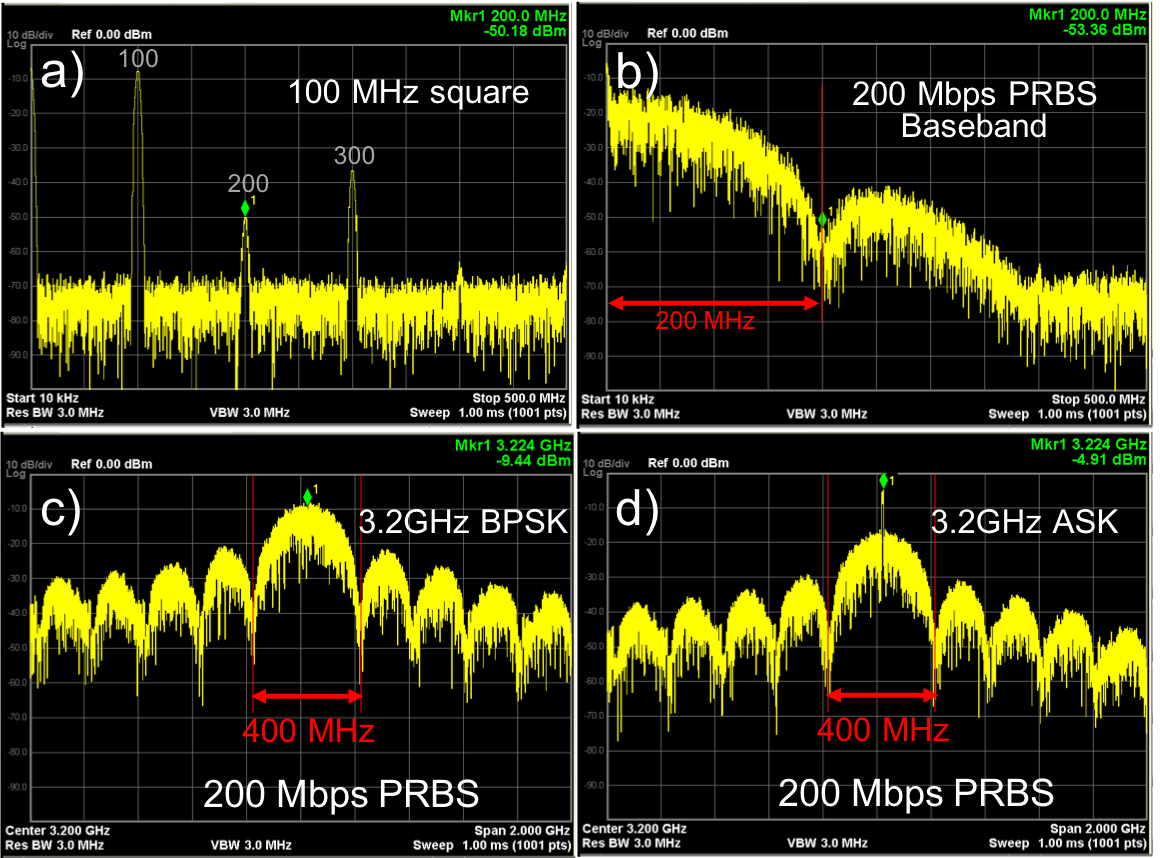Select marker 1 diamond atop the ASK carrier spike

coord(883,481)
